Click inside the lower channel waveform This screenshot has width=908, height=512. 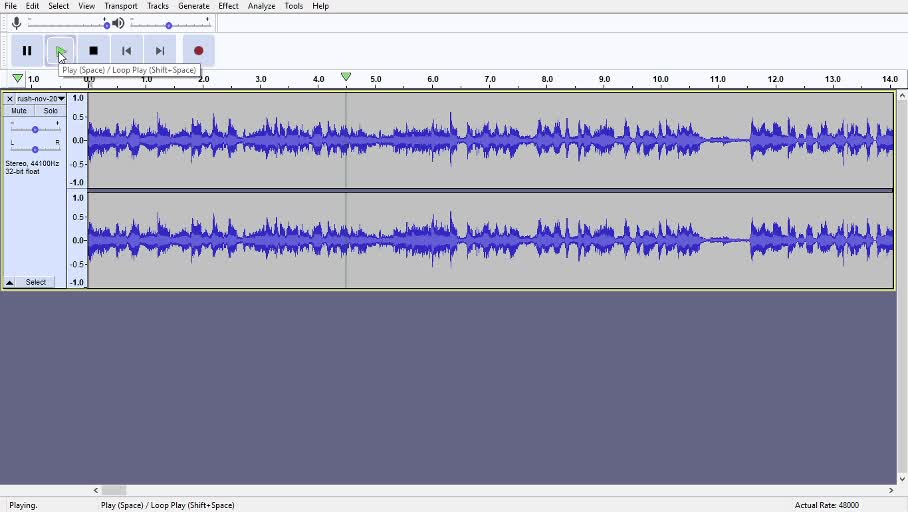click(x=490, y=240)
